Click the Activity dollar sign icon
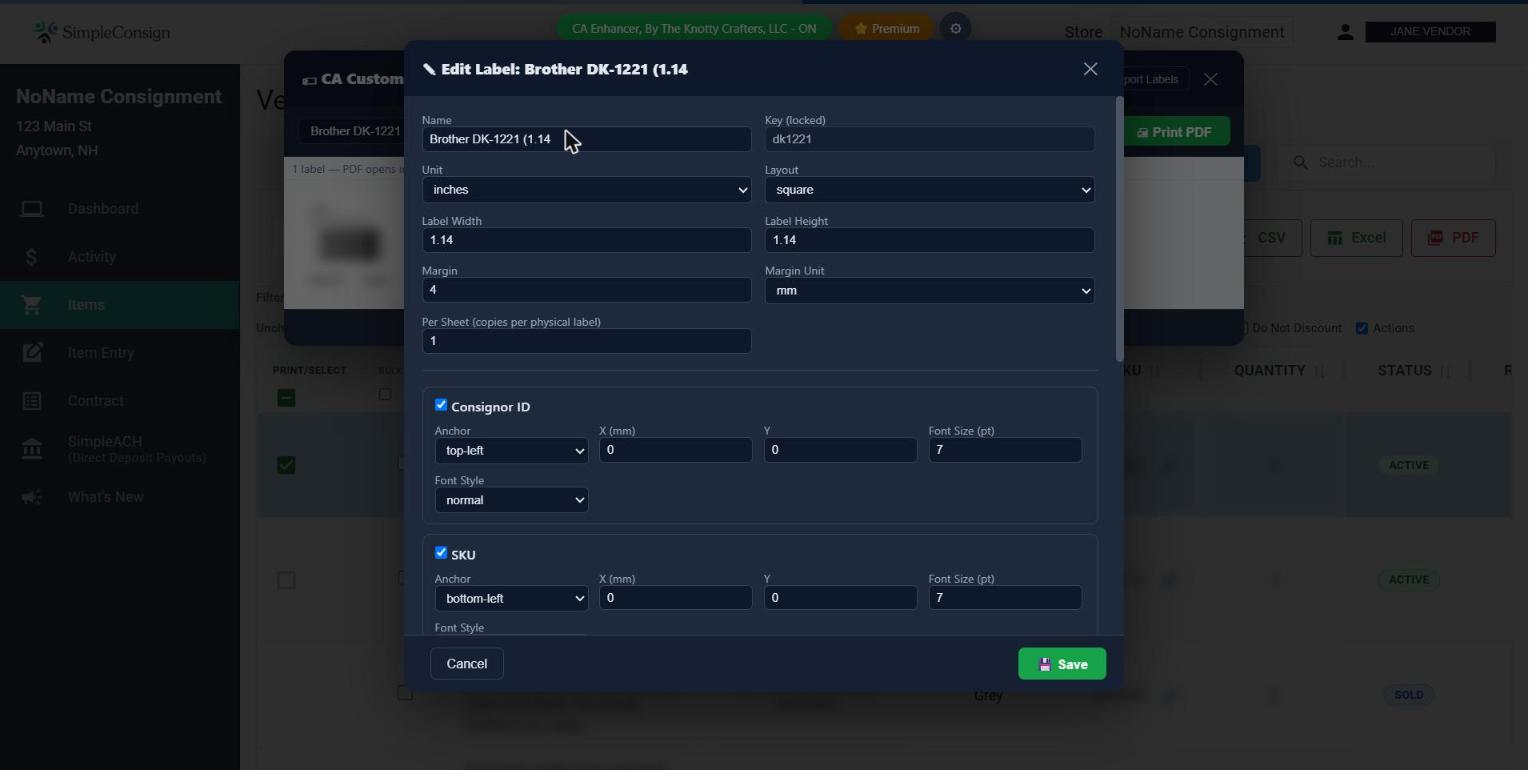Screen dimensions: 1536x770 tap(32, 257)
